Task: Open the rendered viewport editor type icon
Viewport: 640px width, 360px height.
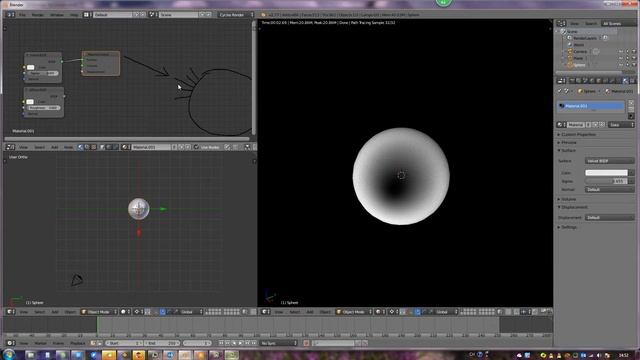Action: (265, 312)
